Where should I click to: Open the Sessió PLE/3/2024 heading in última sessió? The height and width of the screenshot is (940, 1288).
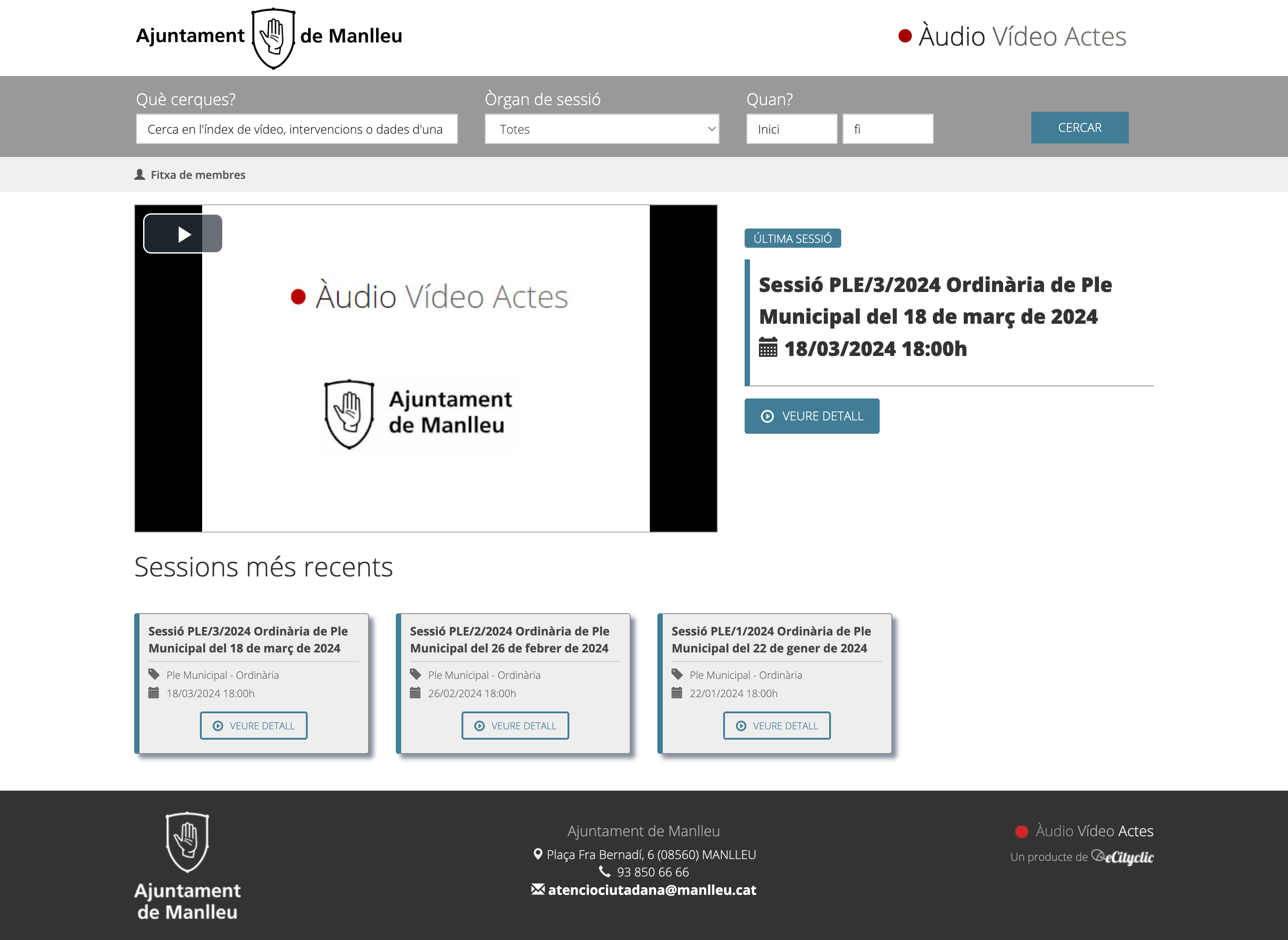pos(935,301)
